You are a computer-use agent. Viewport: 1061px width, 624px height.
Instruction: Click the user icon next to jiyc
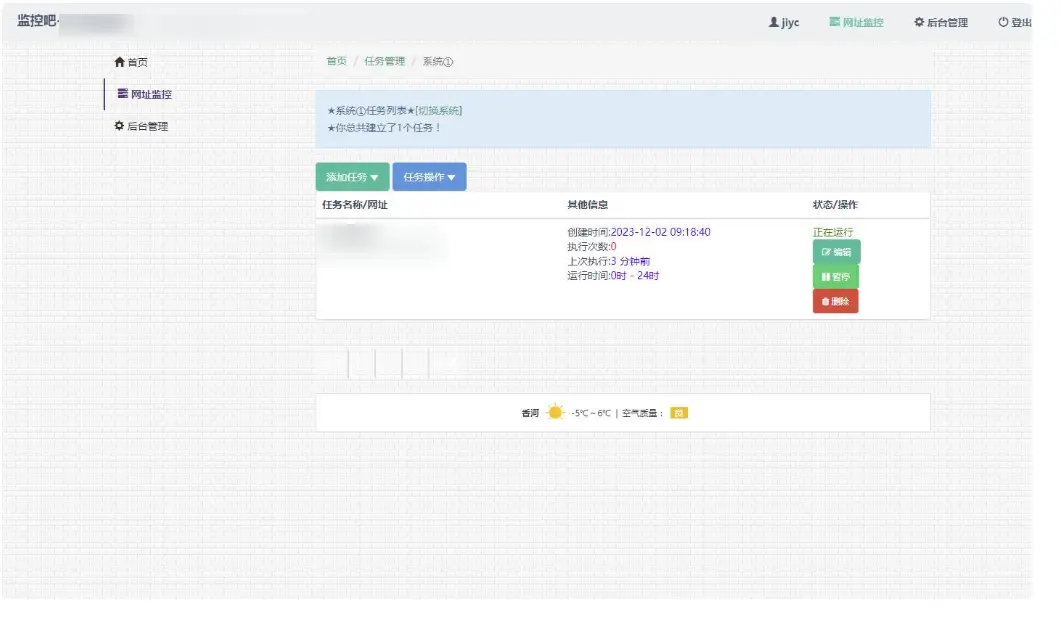(x=773, y=22)
